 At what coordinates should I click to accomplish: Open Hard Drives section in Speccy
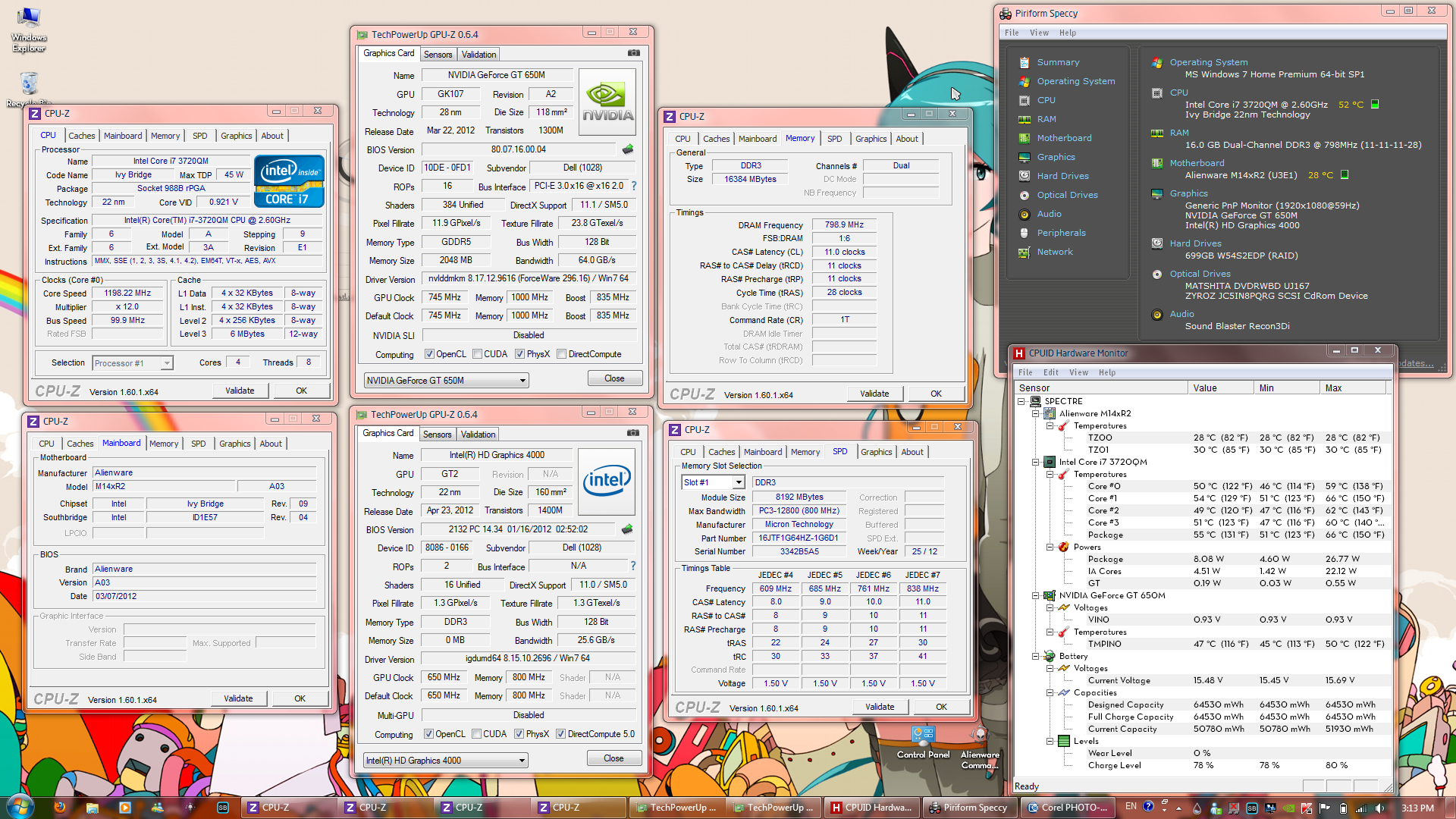pyautogui.click(x=1062, y=176)
